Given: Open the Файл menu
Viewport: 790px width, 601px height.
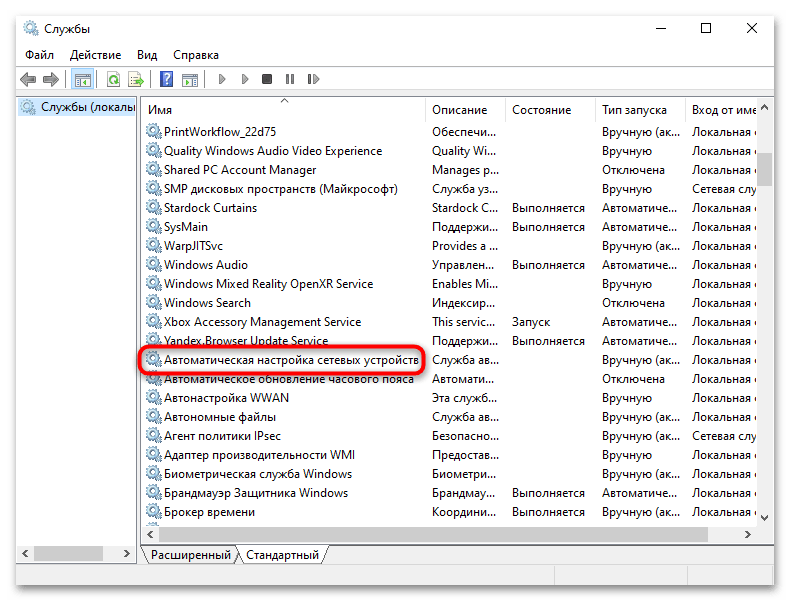Looking at the screenshot, I should point(39,55).
